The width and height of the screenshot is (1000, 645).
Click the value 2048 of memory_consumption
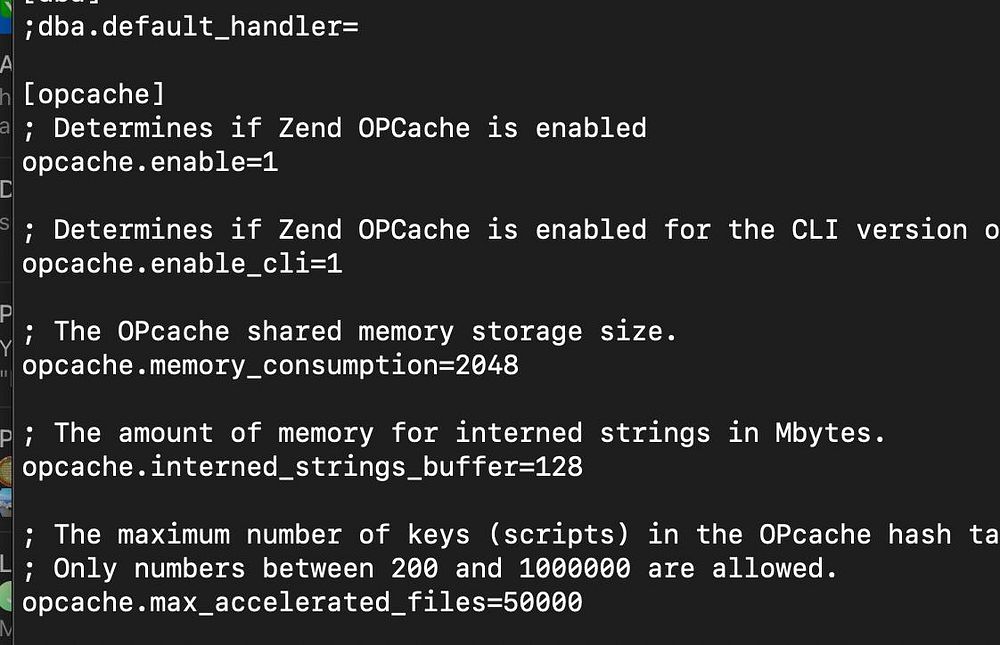[x=487, y=365]
